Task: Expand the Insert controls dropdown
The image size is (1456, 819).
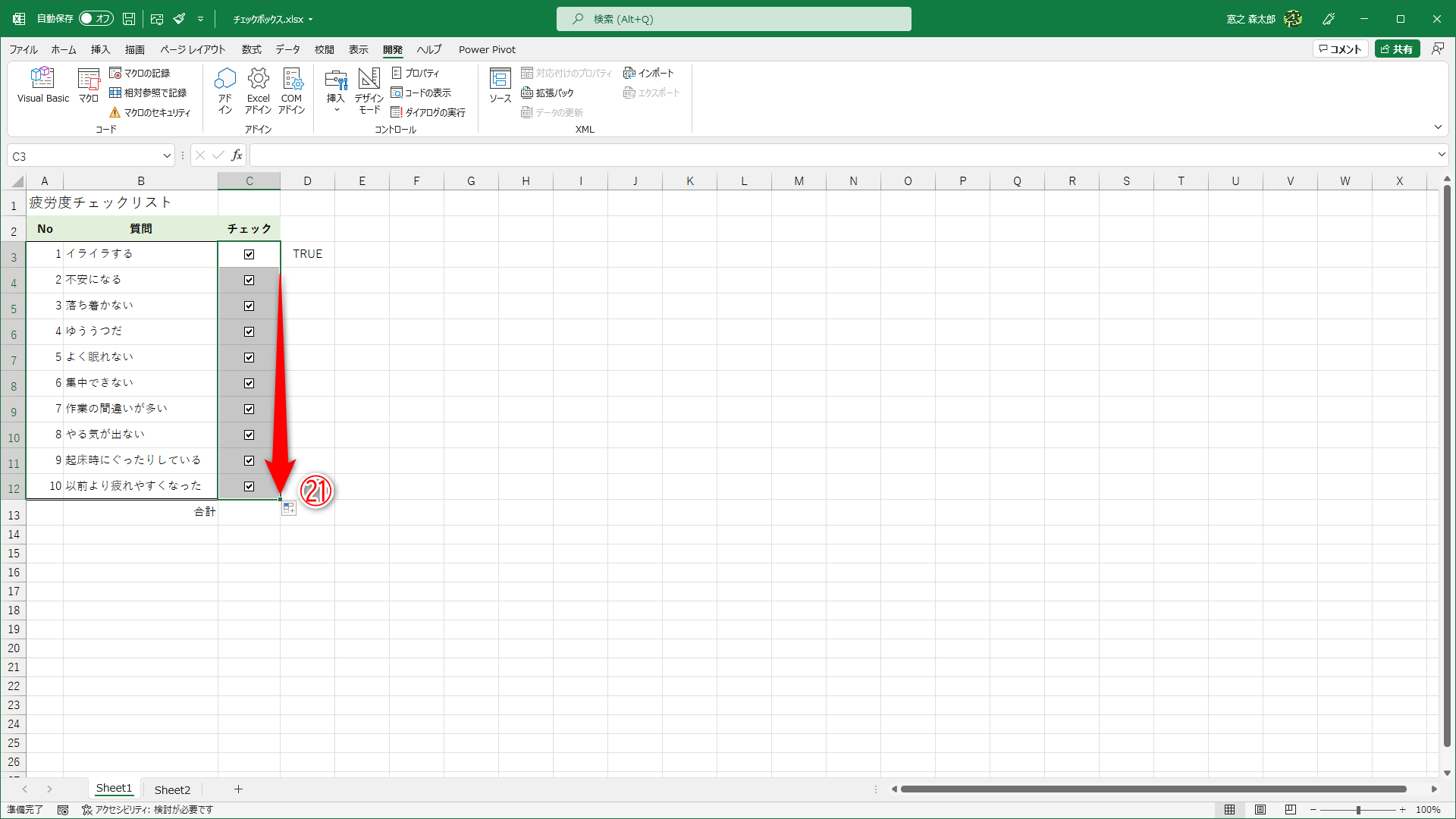Action: 336,109
